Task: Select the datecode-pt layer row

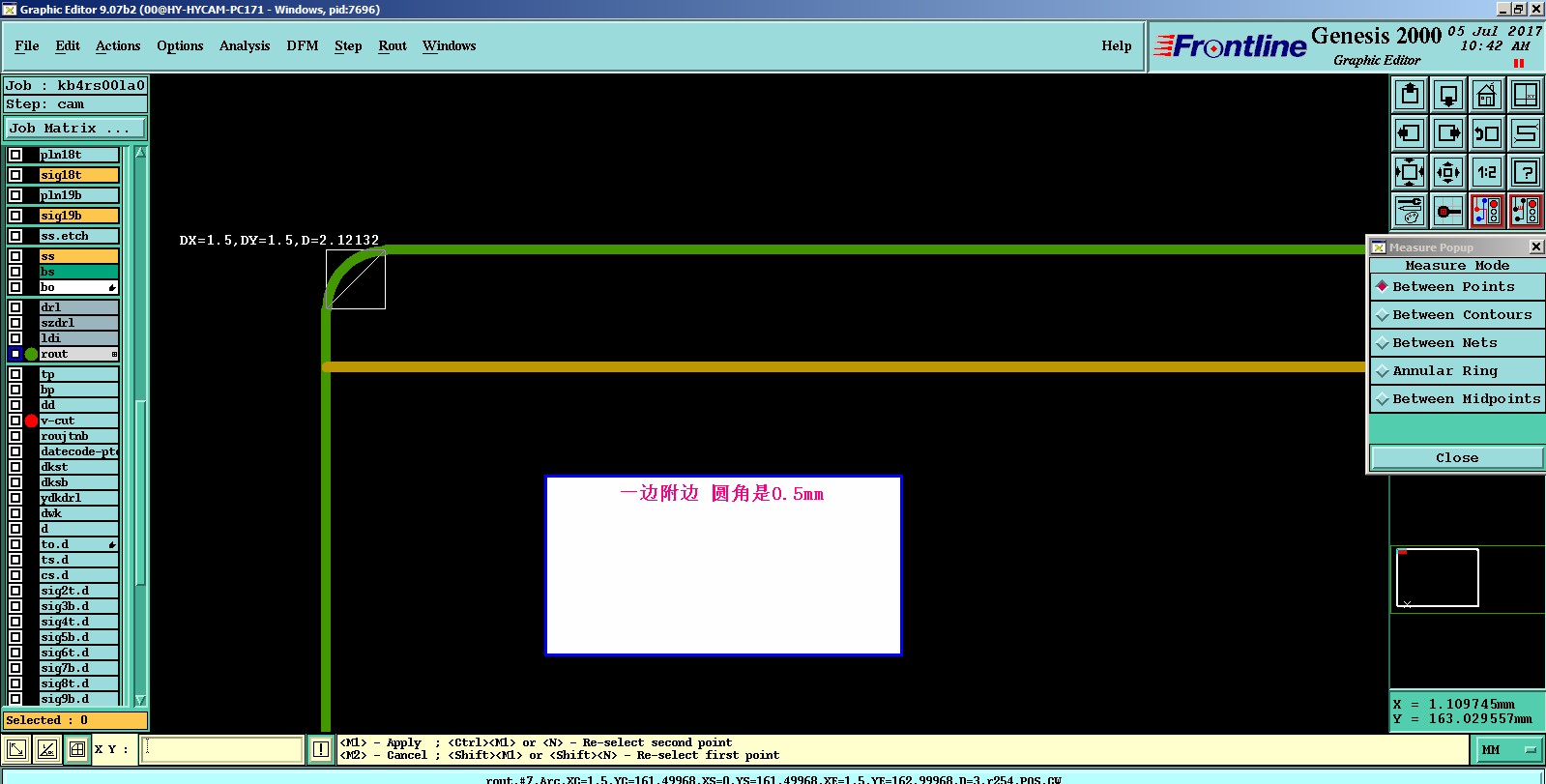Action: tap(78, 451)
